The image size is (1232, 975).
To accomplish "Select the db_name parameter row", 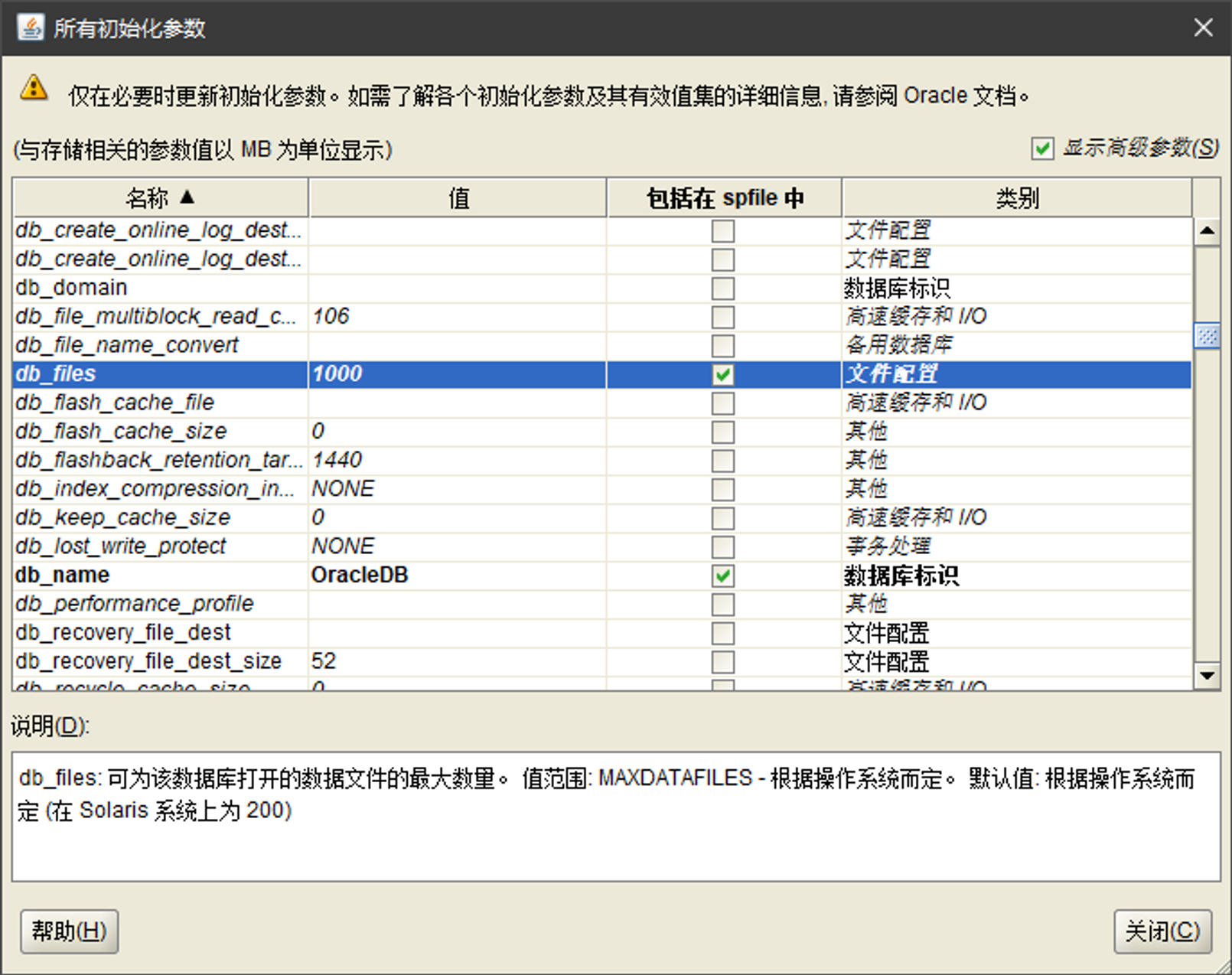I will point(161,576).
